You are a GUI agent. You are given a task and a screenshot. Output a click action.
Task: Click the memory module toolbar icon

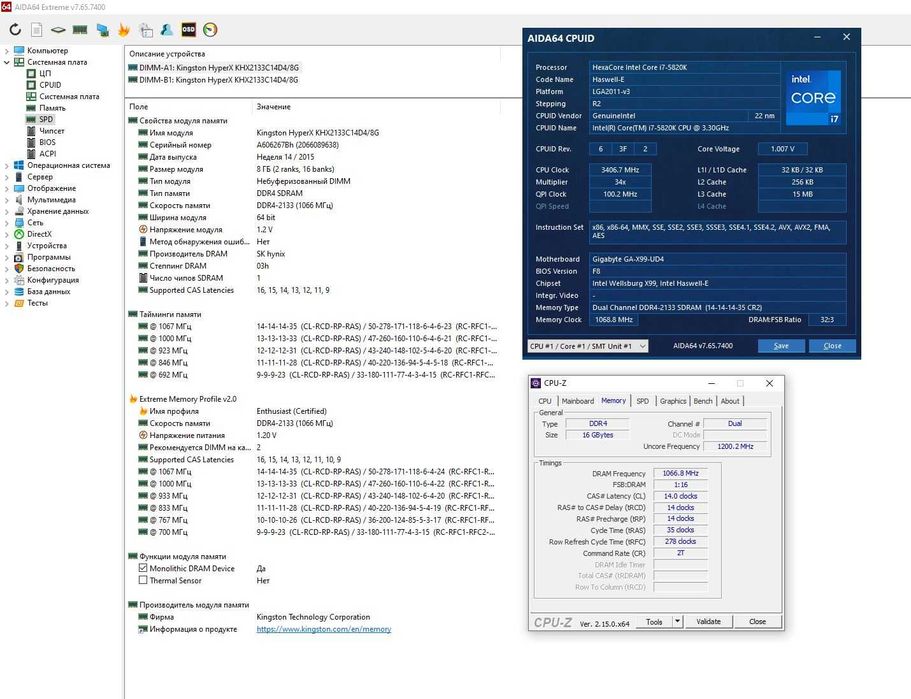pos(80,30)
